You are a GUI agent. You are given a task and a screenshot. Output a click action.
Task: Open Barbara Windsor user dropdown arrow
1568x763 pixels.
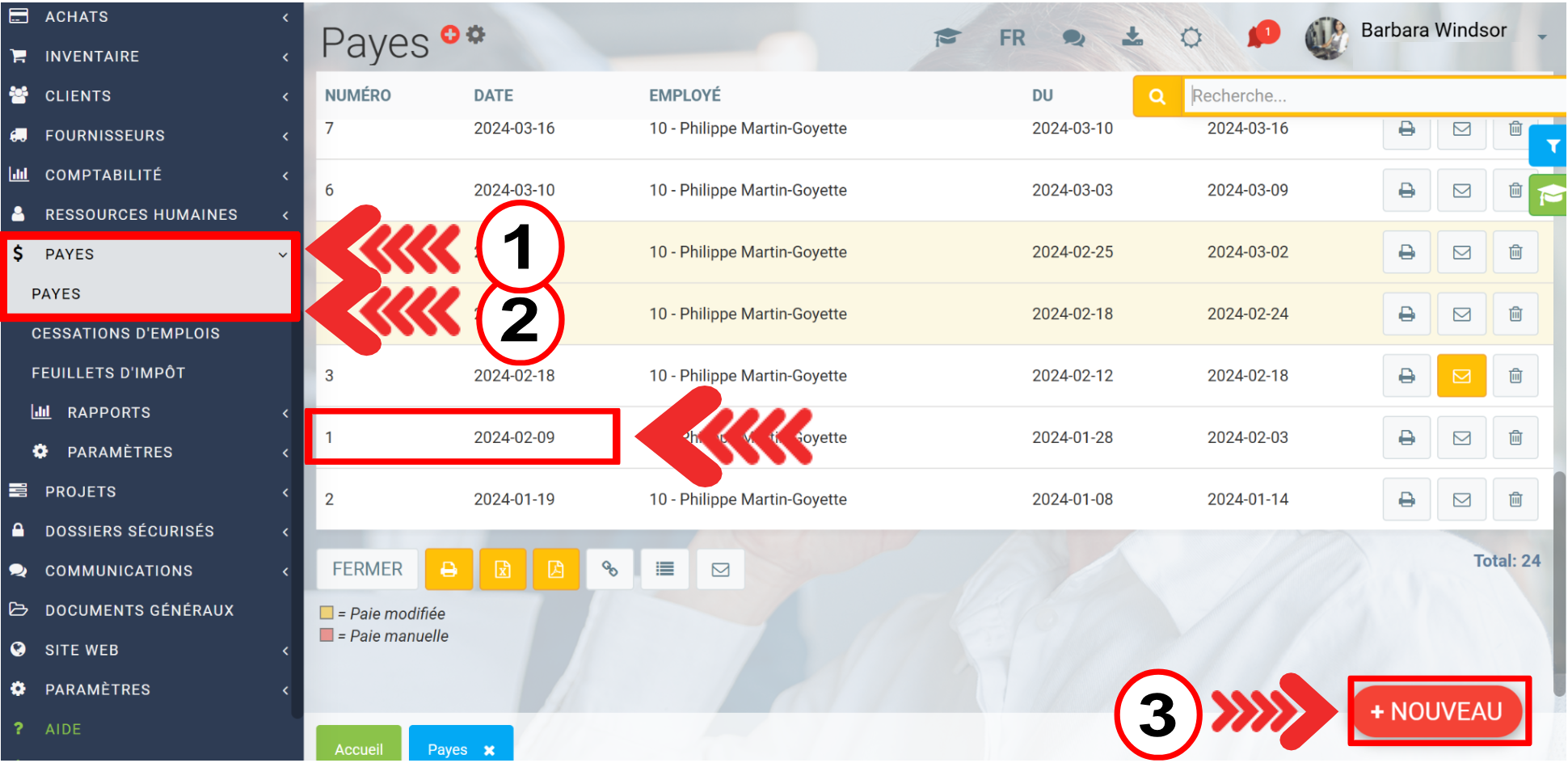click(x=1541, y=37)
